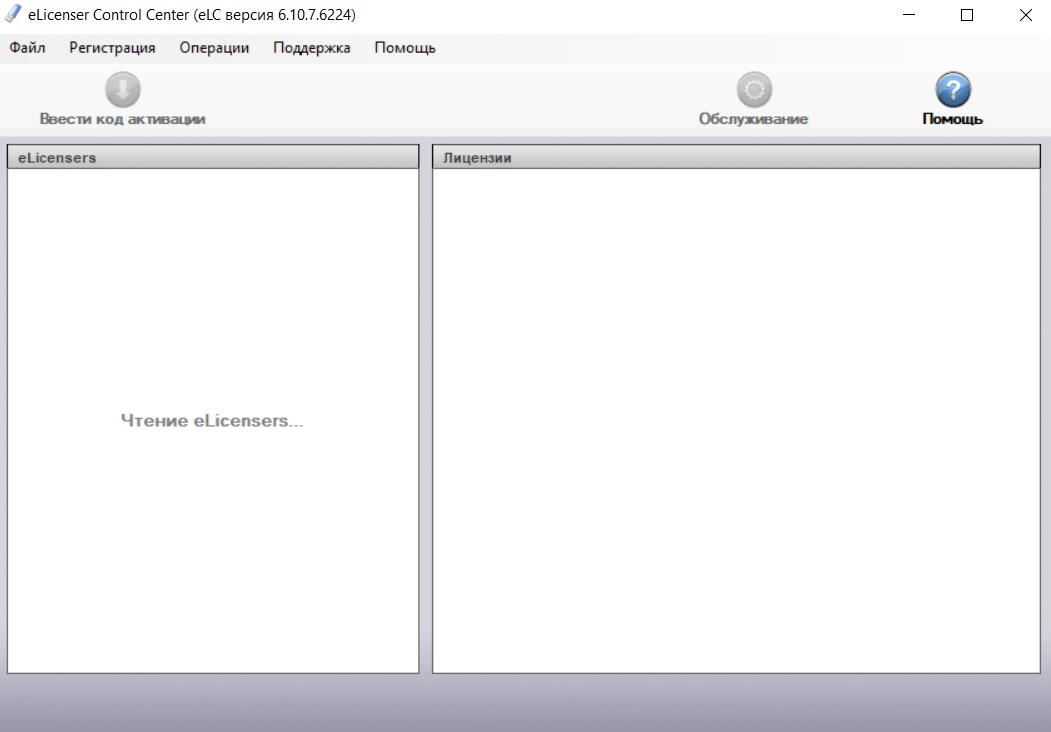The height and width of the screenshot is (732, 1051).
Task: Open the Операции menu
Action: [x=214, y=48]
